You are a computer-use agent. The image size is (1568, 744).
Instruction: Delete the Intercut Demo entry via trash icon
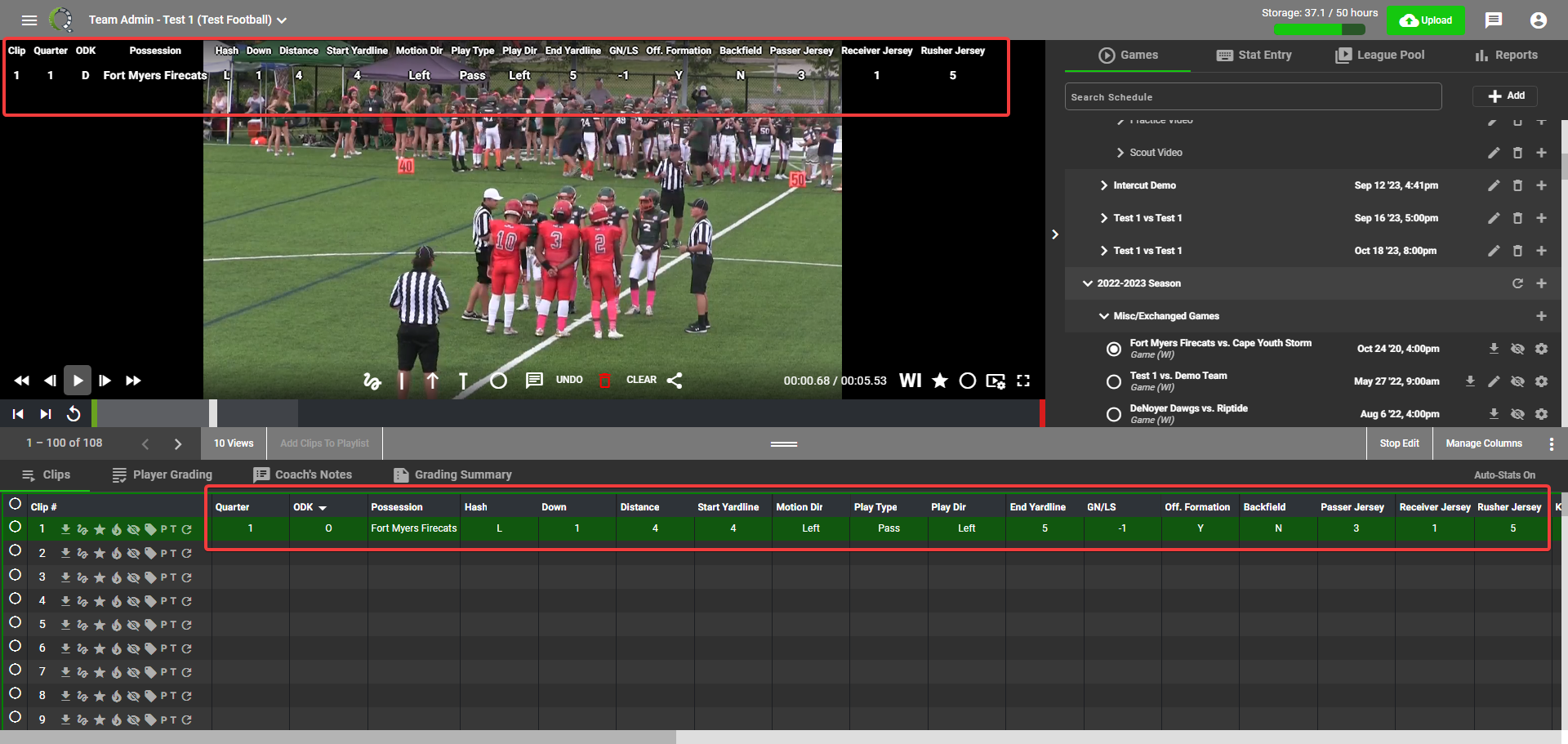point(1517,185)
